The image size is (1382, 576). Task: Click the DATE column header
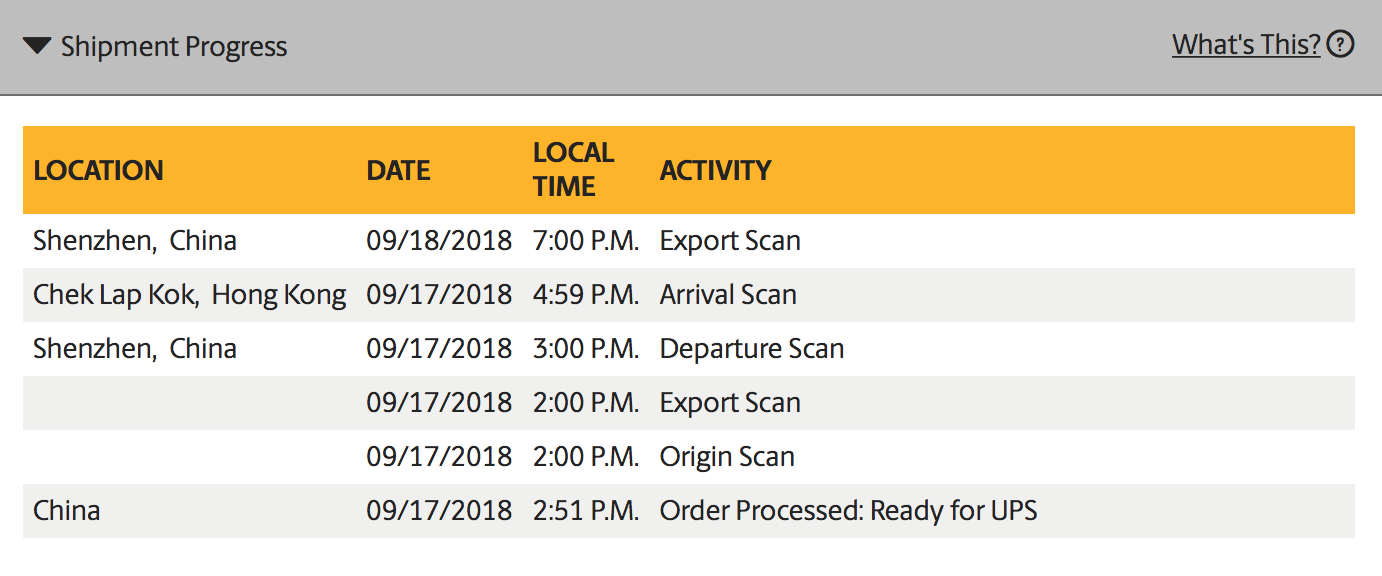[x=398, y=170]
